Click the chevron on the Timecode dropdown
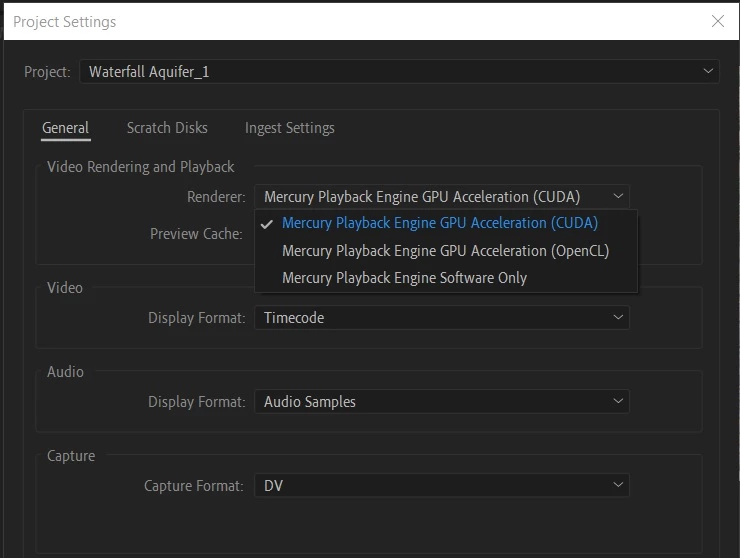The image size is (740, 558). (x=618, y=317)
